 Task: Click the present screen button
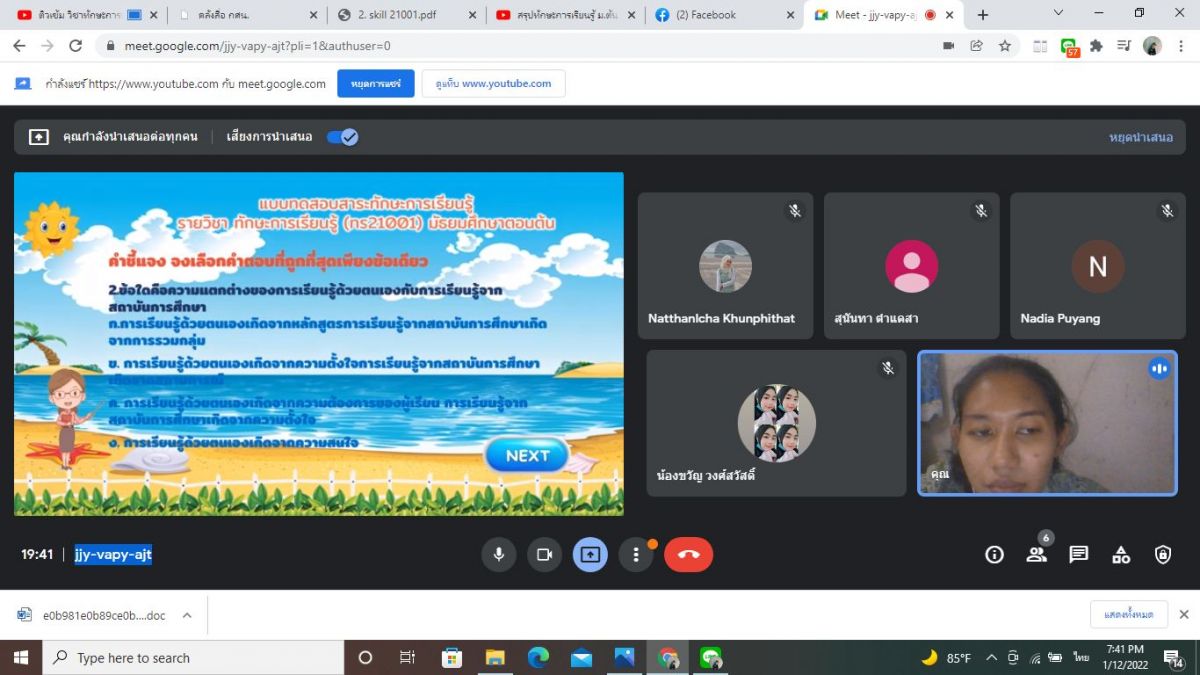click(x=590, y=554)
